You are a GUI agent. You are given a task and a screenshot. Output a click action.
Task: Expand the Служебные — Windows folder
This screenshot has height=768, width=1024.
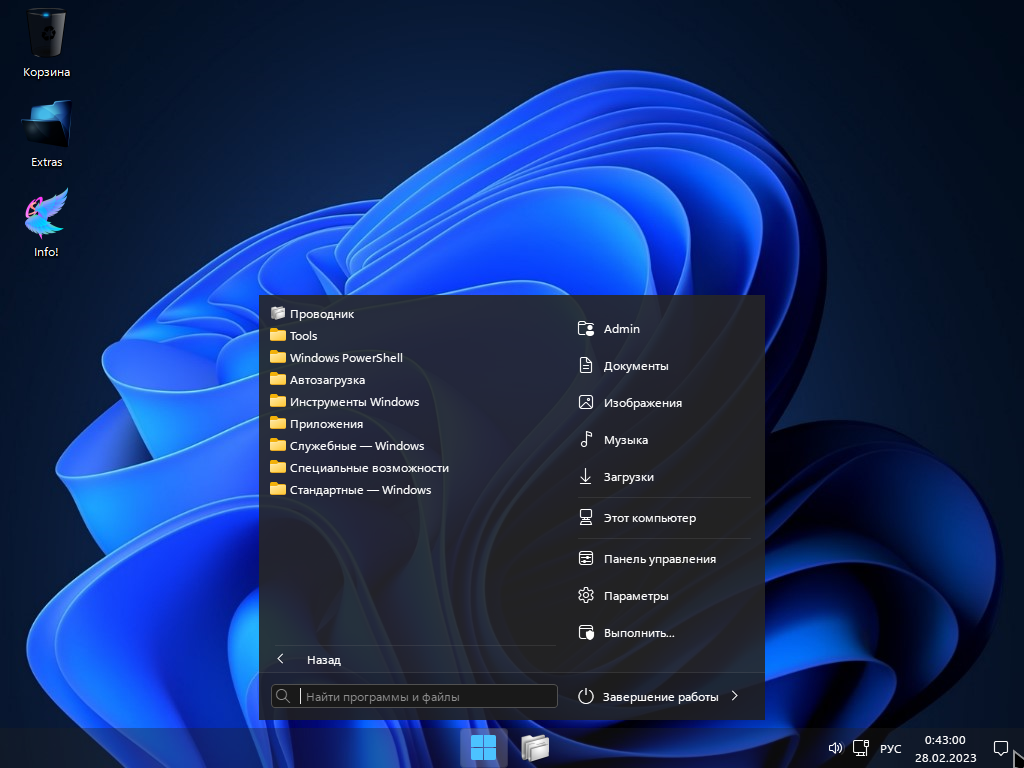tap(347, 446)
